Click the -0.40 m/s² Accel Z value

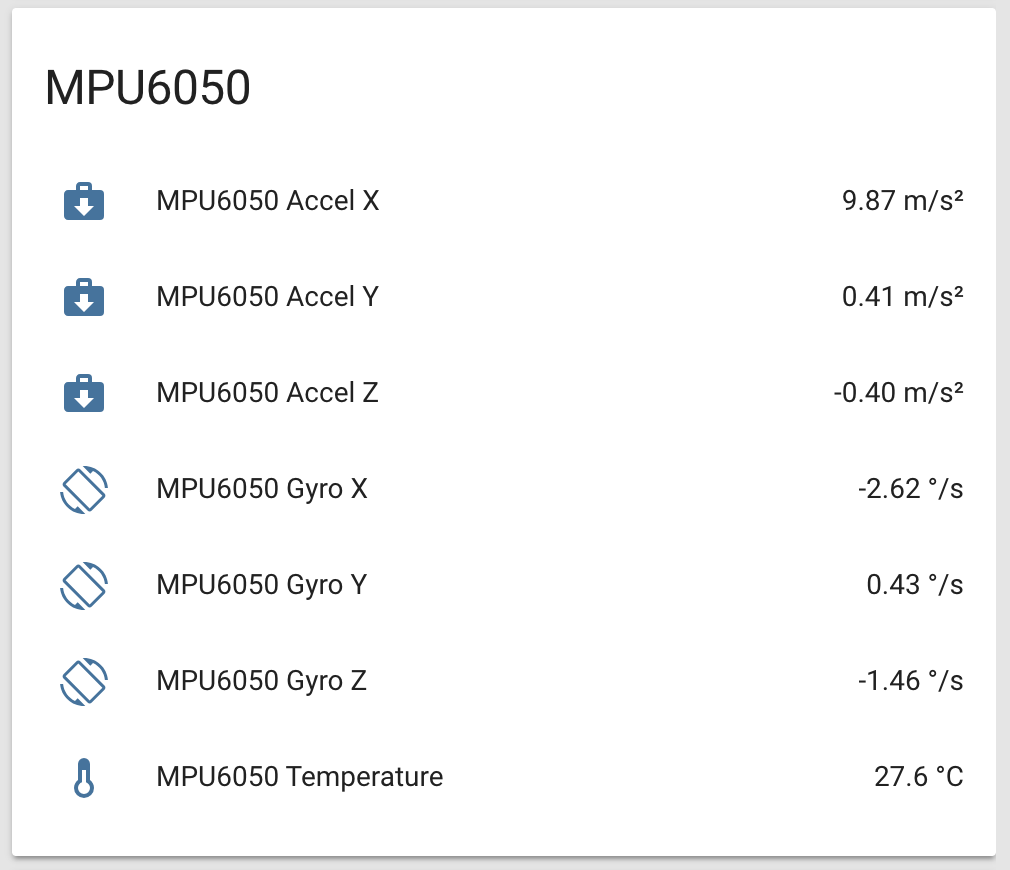coord(898,393)
